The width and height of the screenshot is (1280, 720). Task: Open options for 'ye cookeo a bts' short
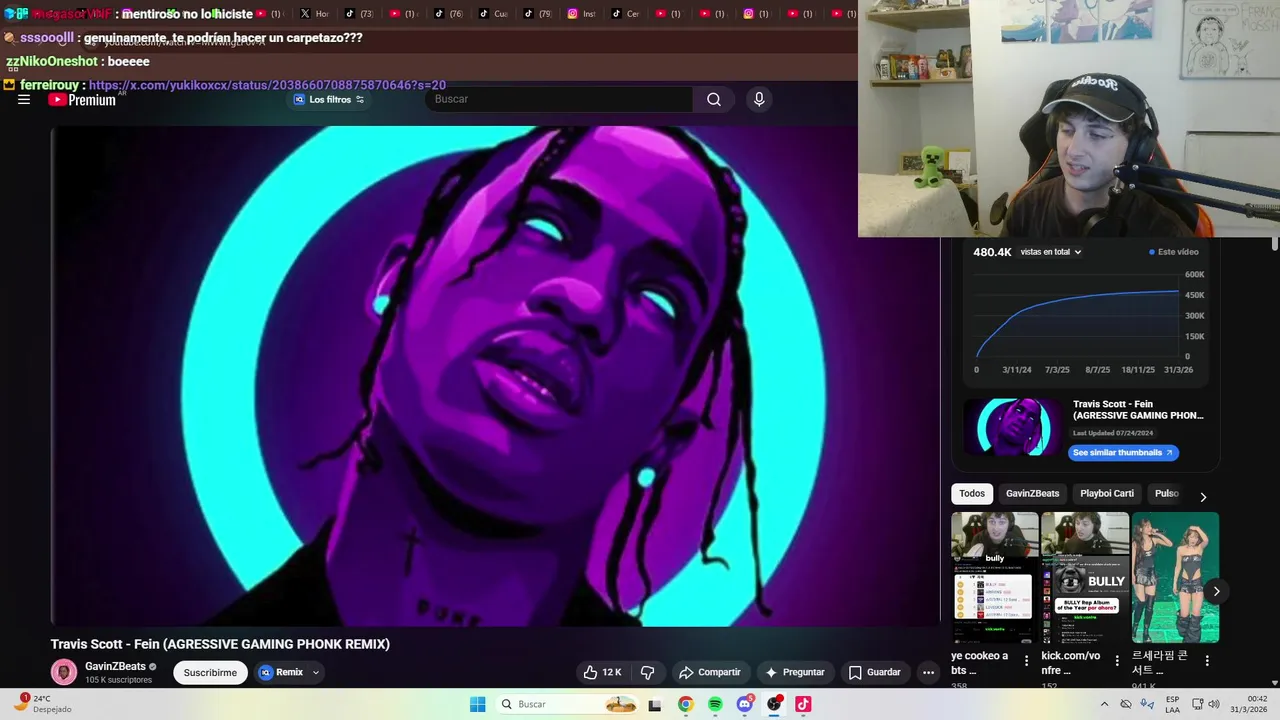coord(1026,660)
